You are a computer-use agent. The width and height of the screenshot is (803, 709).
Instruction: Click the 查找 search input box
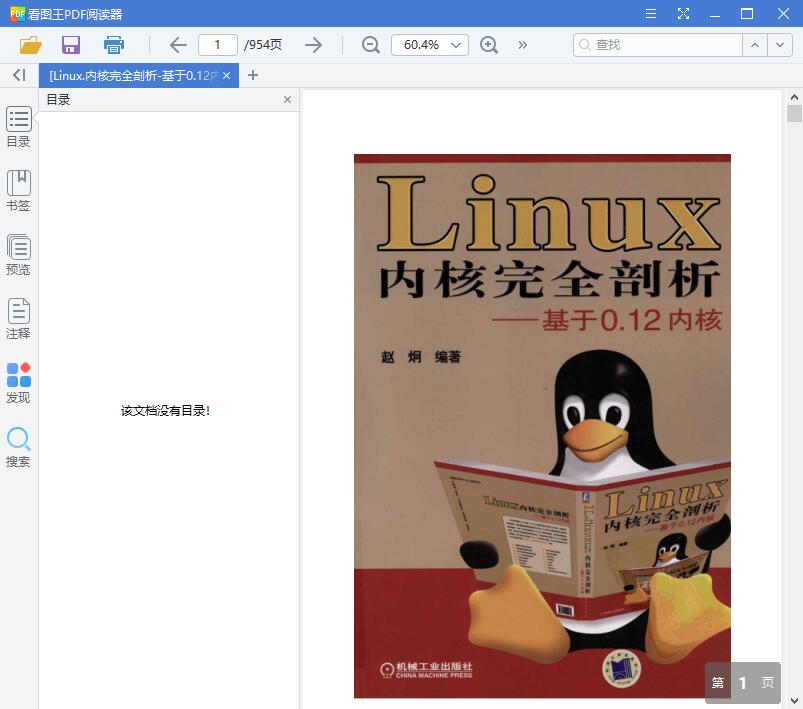[658, 45]
